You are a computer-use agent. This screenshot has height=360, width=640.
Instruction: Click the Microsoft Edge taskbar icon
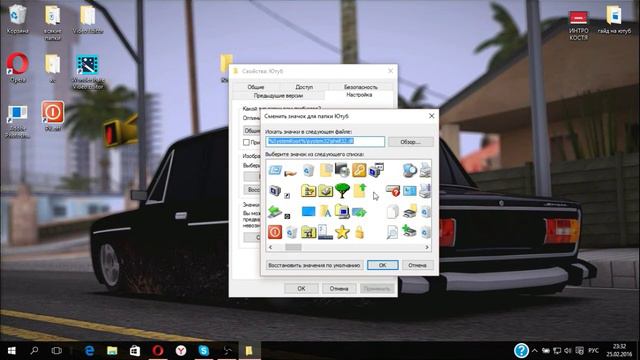(89, 351)
